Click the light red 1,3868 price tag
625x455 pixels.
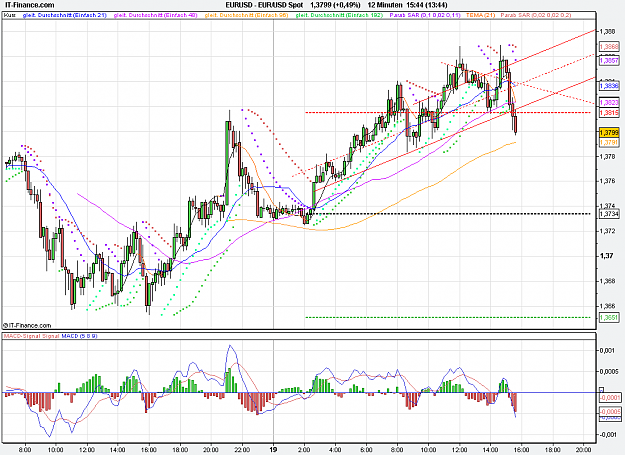coord(609,47)
